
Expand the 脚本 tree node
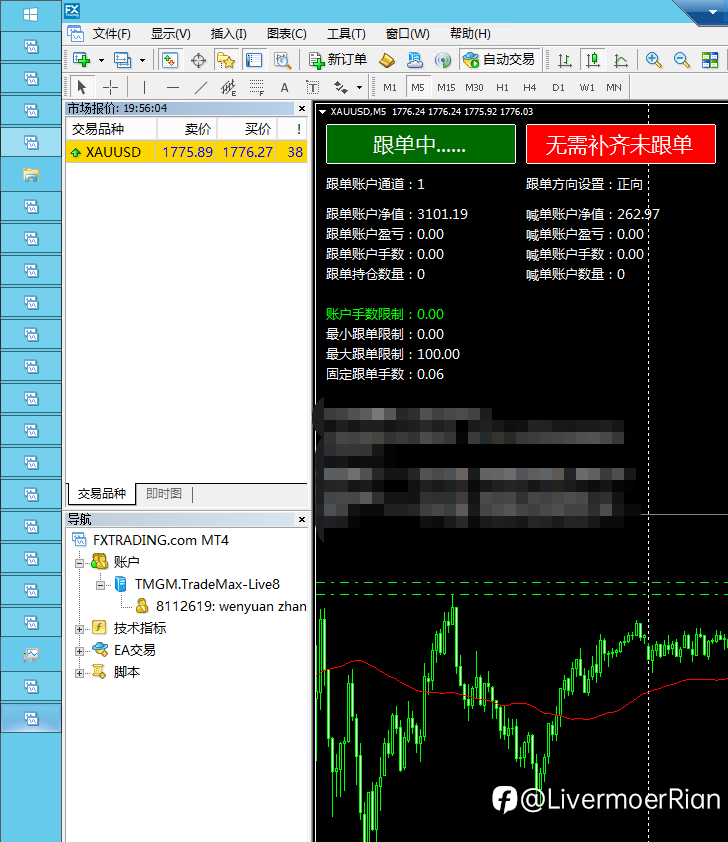pyautogui.click(x=79, y=673)
